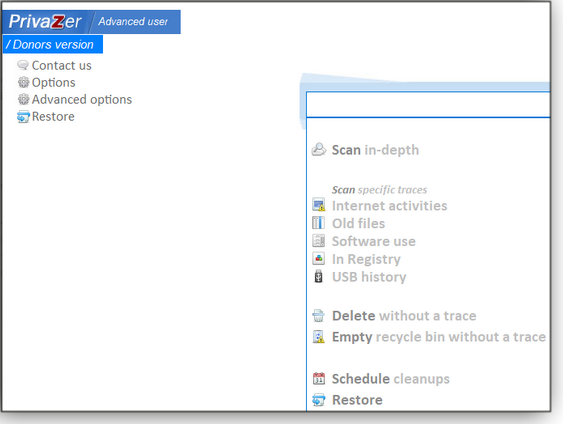The height and width of the screenshot is (424, 563).
Task: Click the Scan in-depth magnifier icon
Action: pos(319,149)
